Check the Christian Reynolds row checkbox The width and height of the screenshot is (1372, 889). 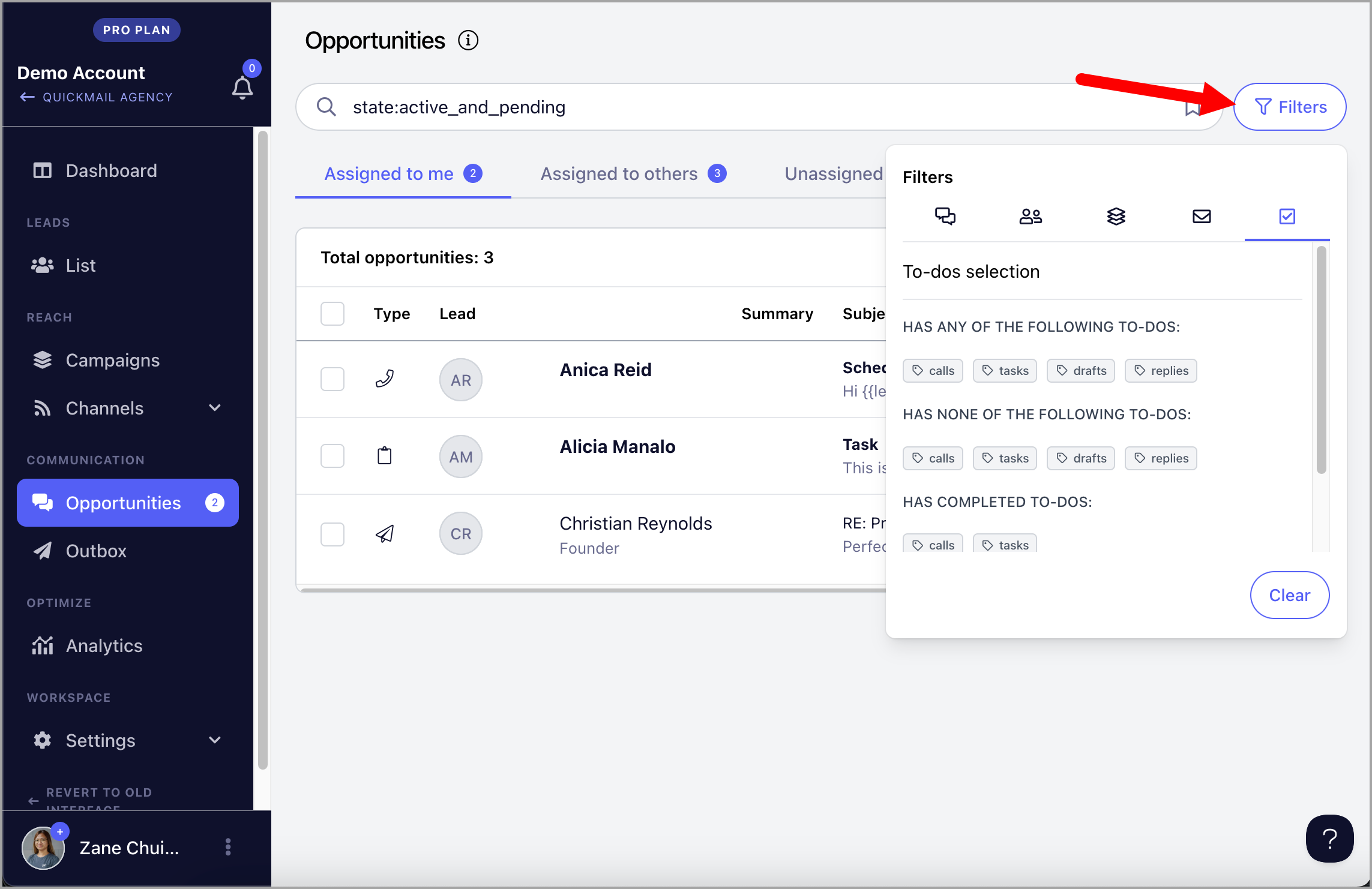pos(332,534)
